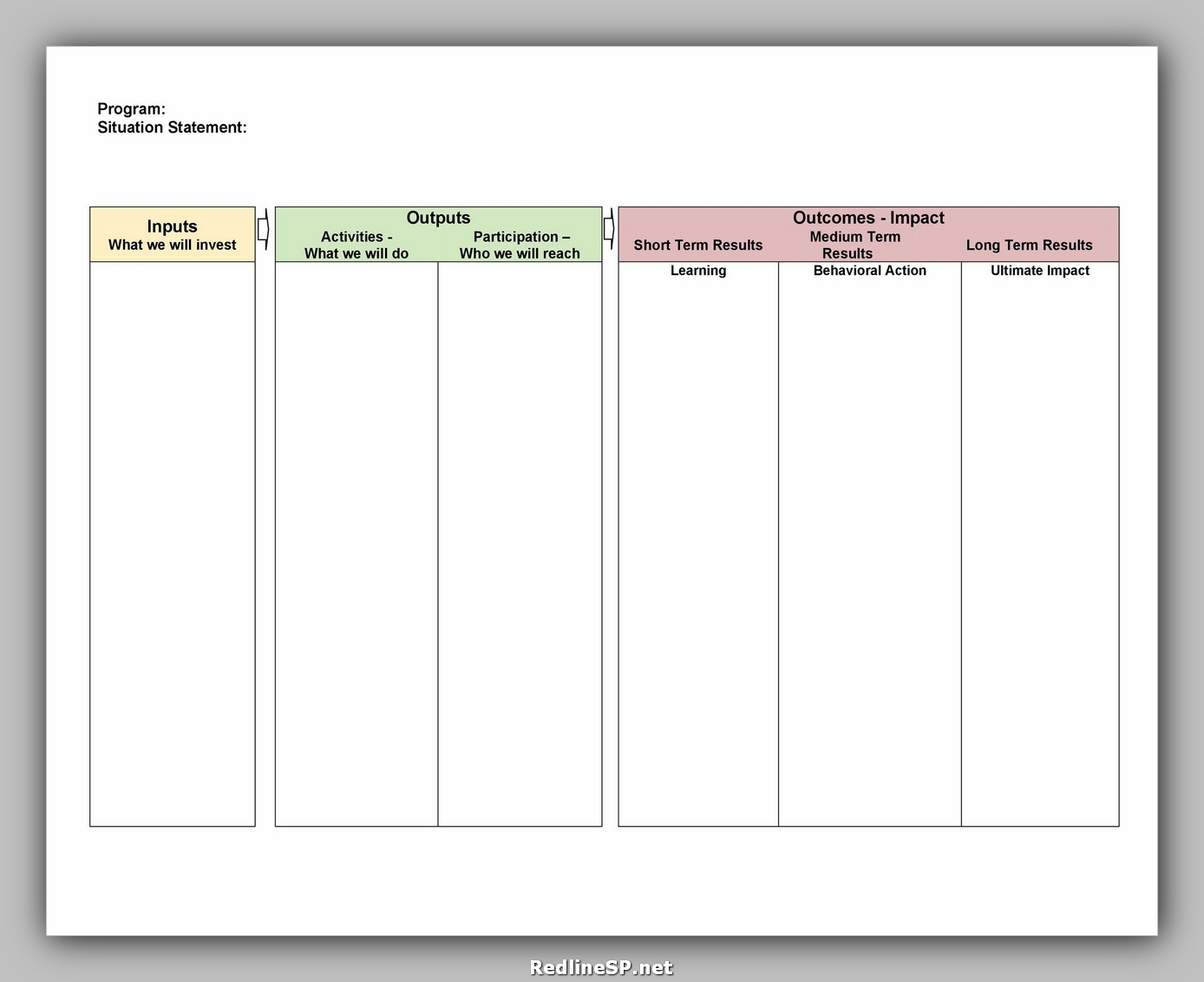Select the Medium Term Results column header

(x=854, y=245)
